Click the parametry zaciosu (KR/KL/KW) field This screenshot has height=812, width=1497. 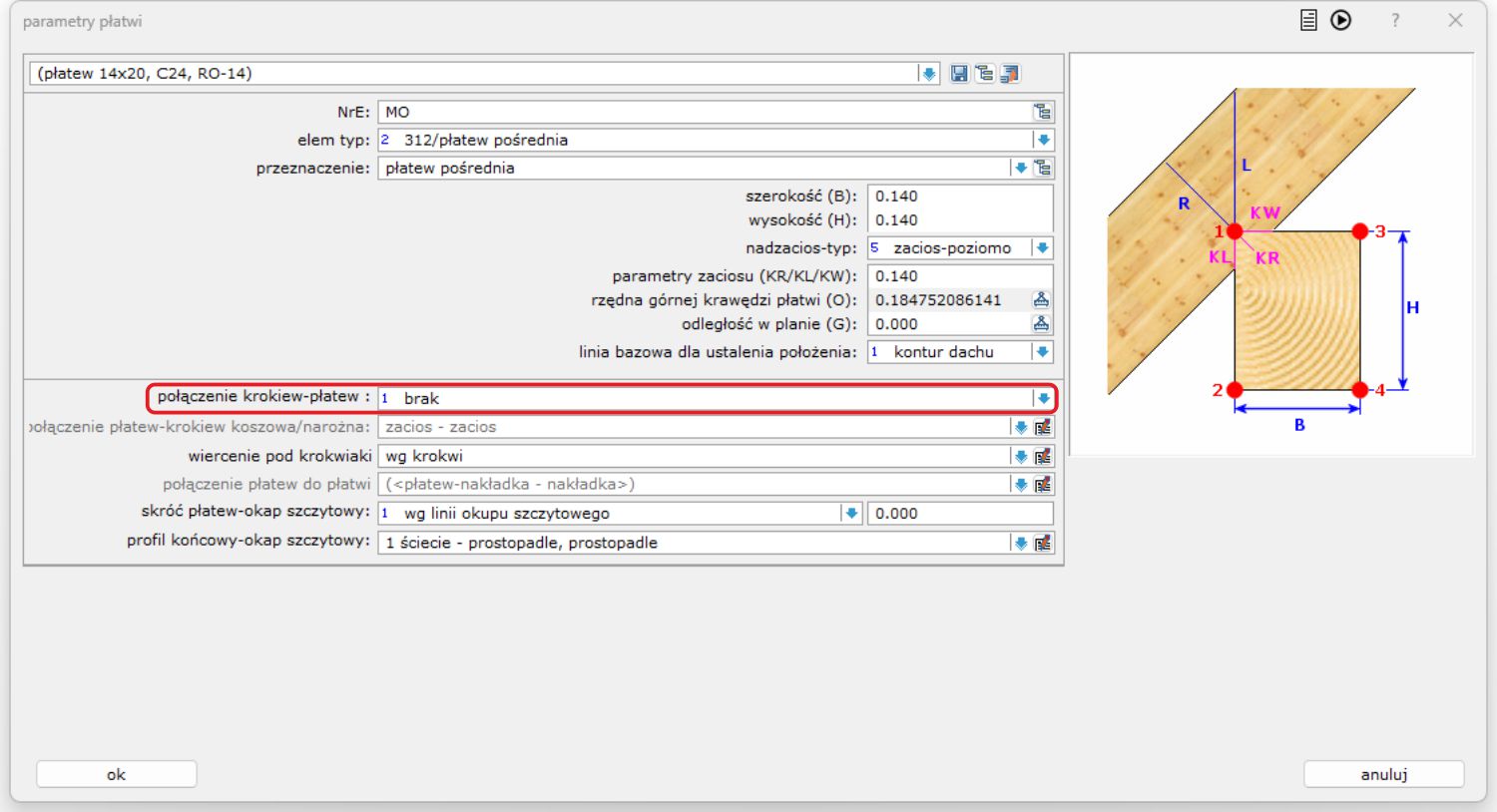point(958,275)
